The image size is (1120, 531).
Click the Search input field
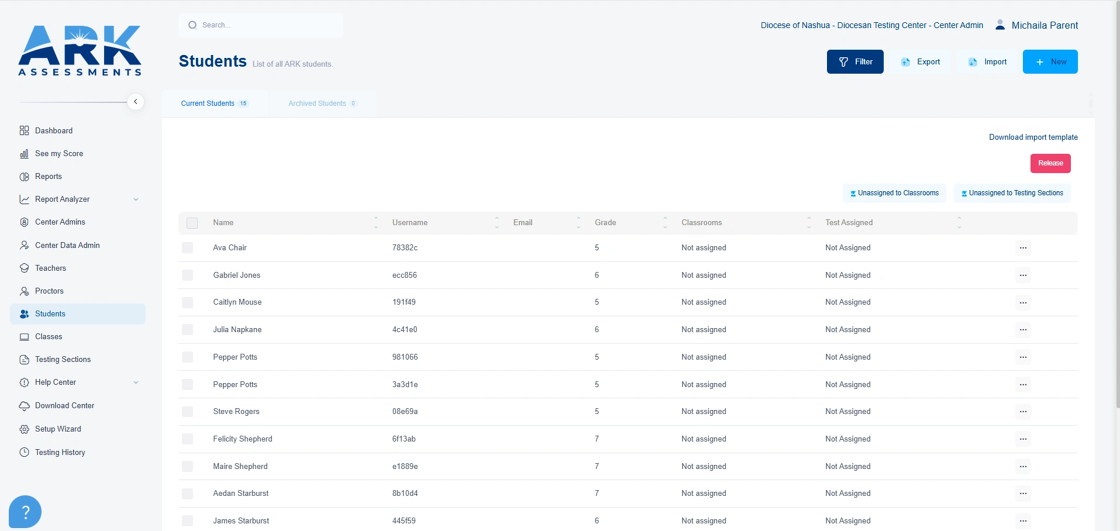(x=261, y=25)
